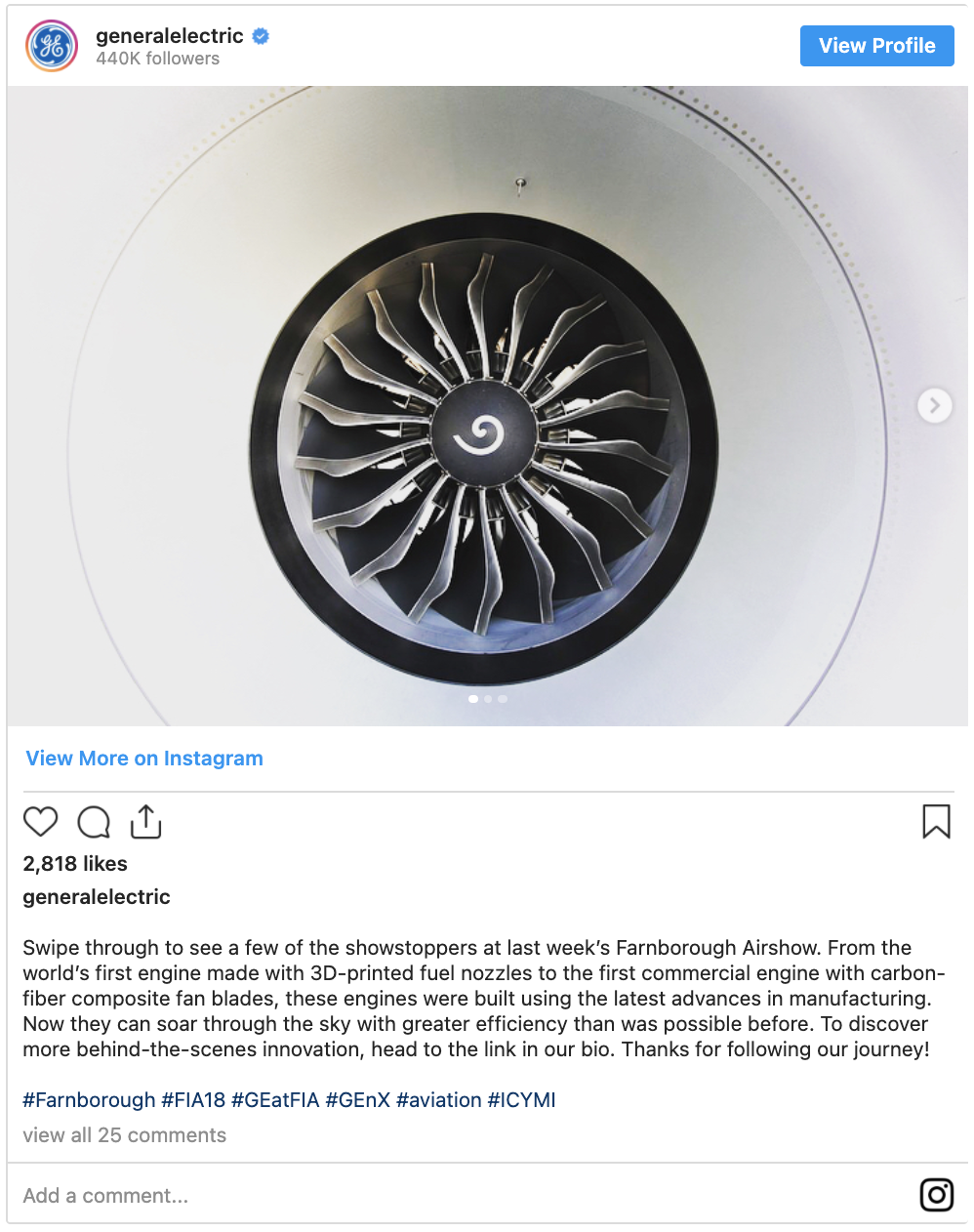Screen dimensions: 974x1232
Task: Select the third carousel dot indicator
Action: [503, 699]
